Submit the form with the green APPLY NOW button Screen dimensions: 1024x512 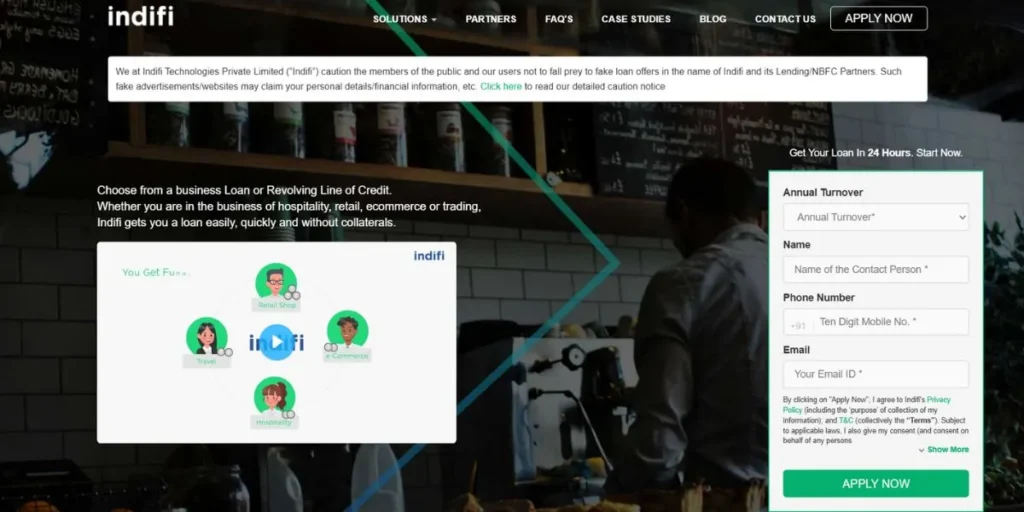click(876, 484)
